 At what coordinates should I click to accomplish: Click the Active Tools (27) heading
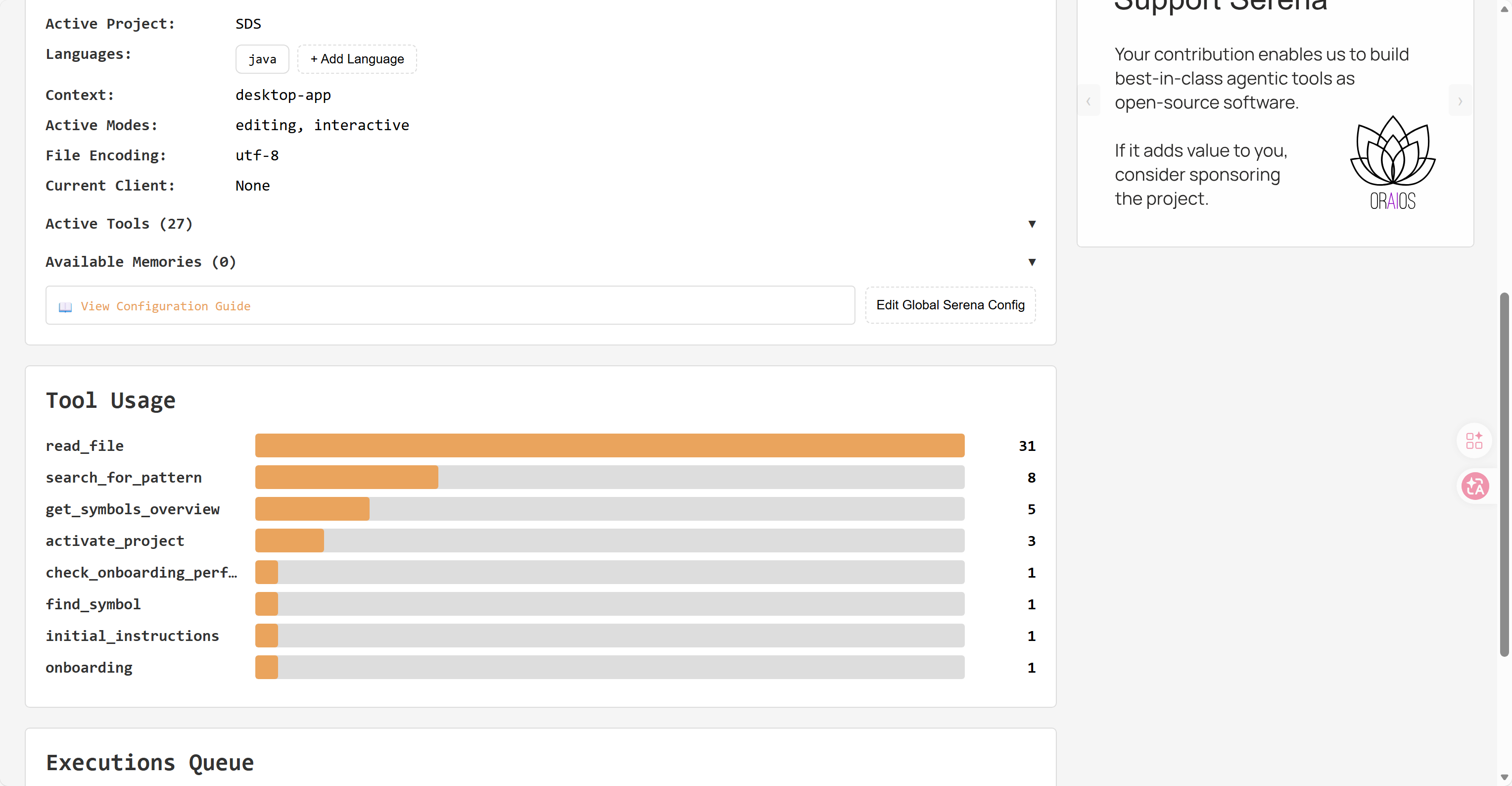pyautogui.click(x=119, y=224)
